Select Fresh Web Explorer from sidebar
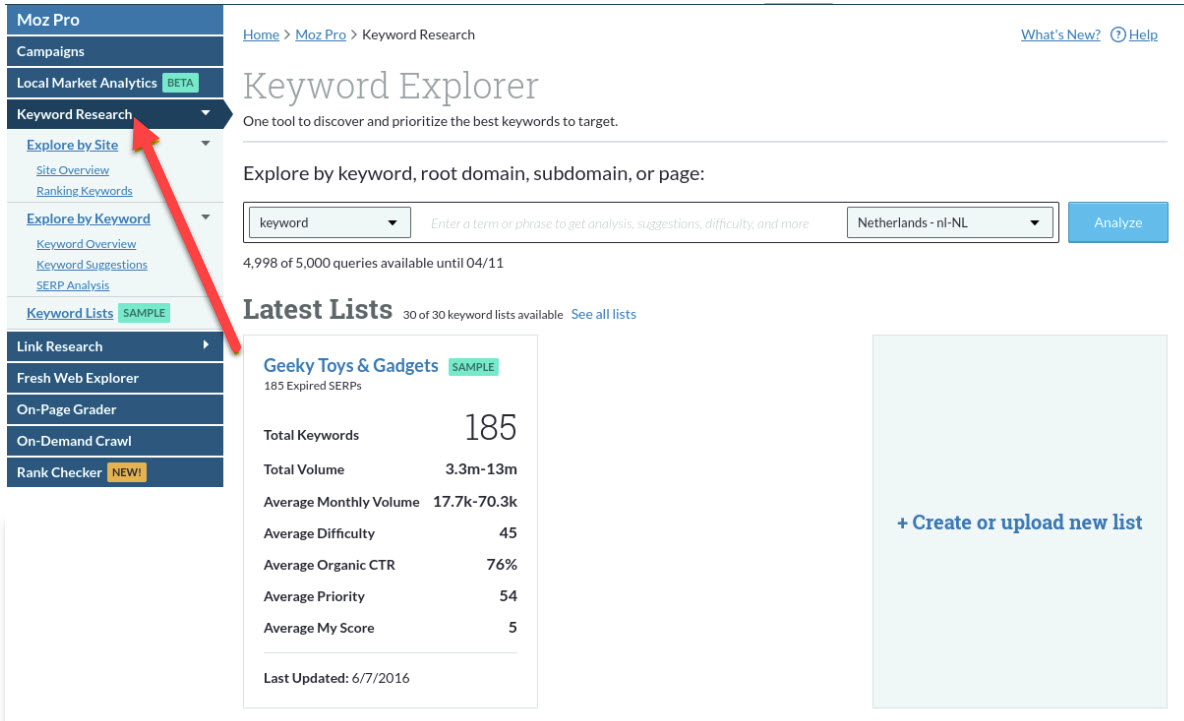1184x721 pixels. tap(78, 378)
